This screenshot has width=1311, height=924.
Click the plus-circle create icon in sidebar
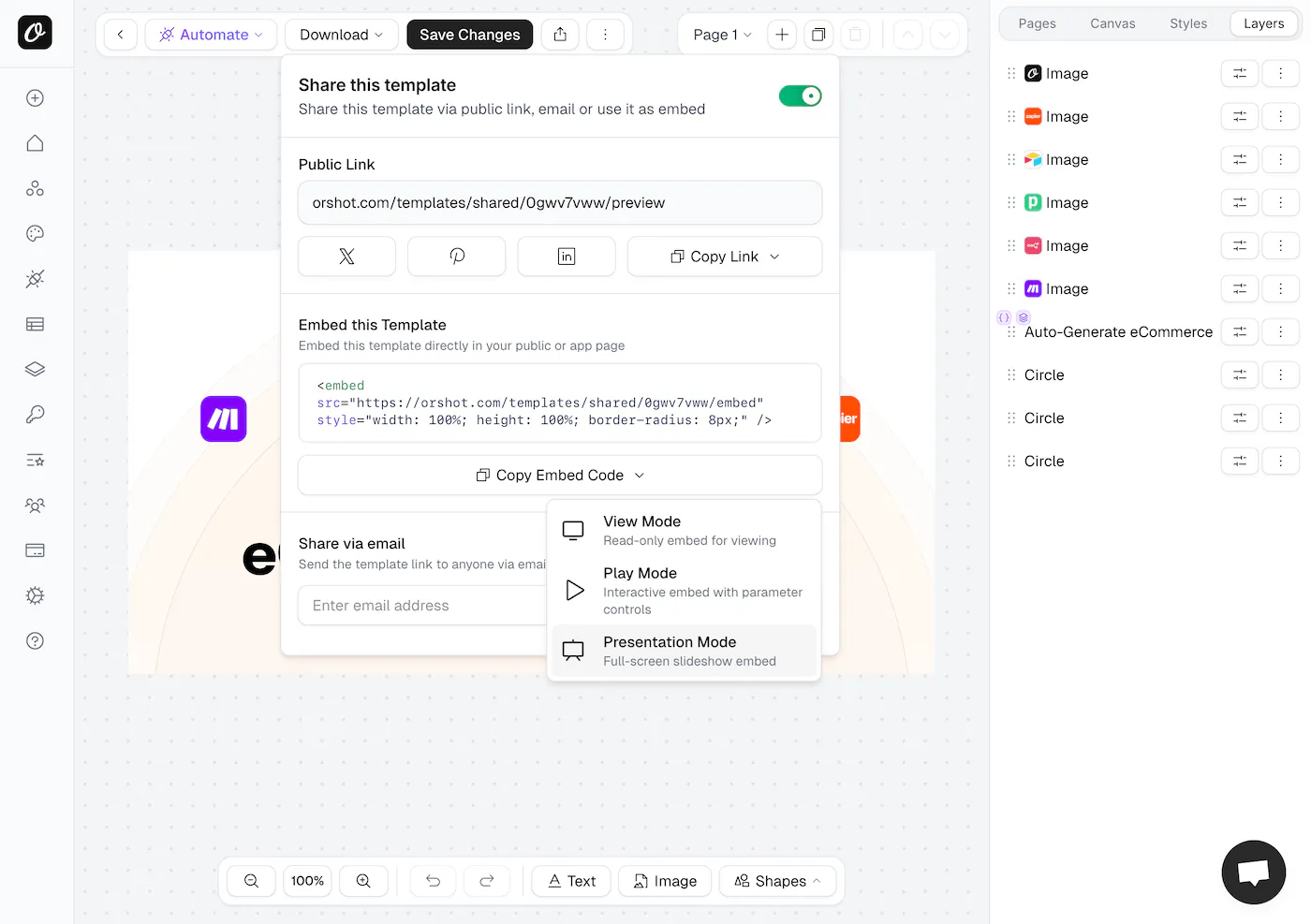35,98
